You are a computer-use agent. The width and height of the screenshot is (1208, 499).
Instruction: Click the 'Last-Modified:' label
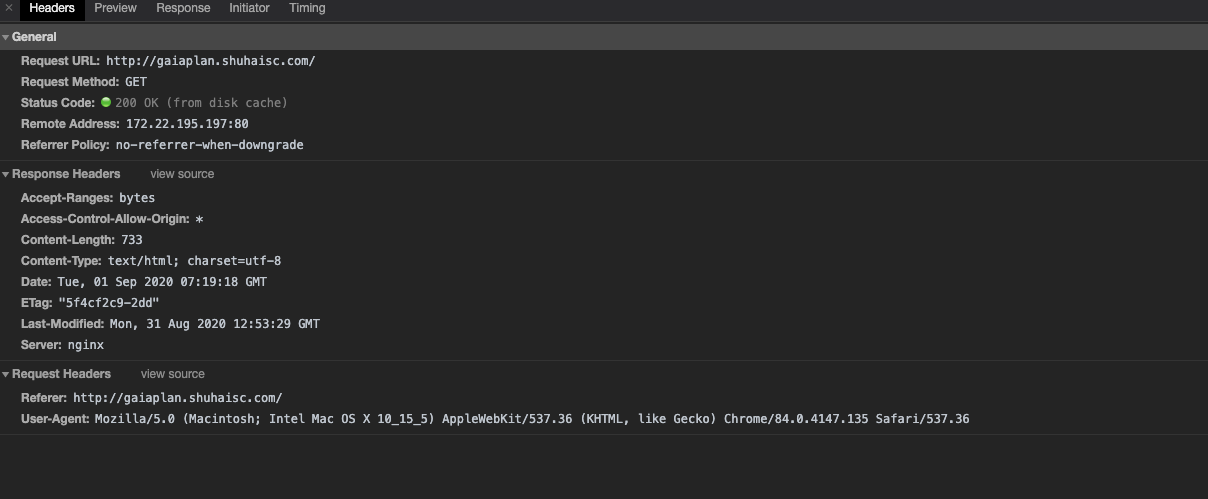(x=63, y=324)
